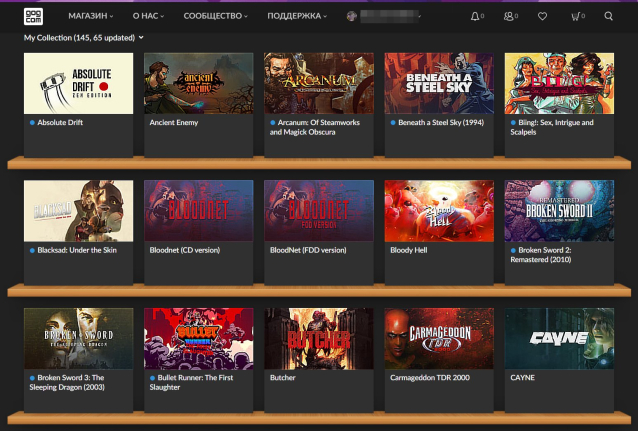Click the user avatar icon
This screenshot has height=431, width=638.
click(352, 16)
